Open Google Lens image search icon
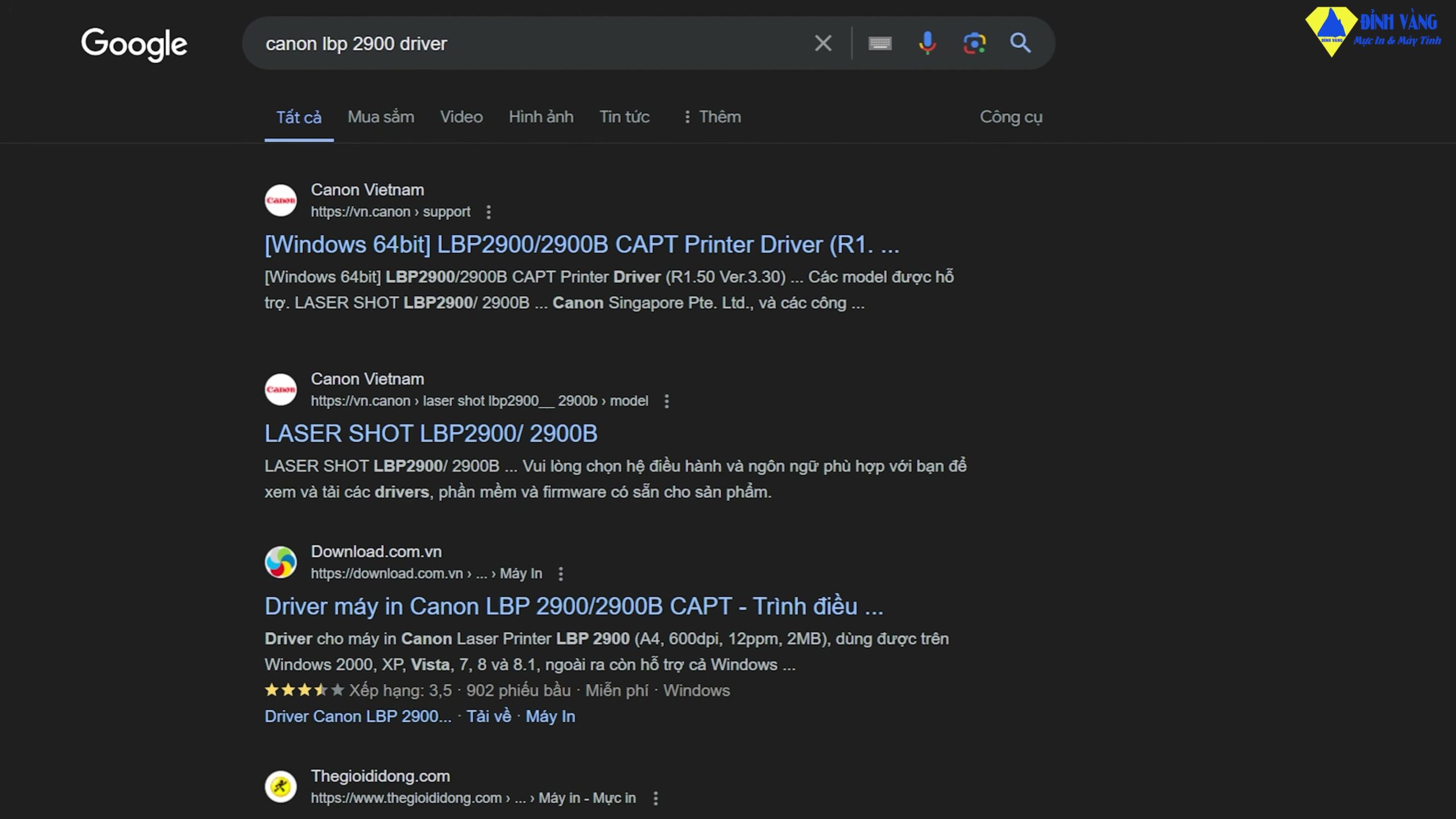The width and height of the screenshot is (1456, 819). [974, 43]
